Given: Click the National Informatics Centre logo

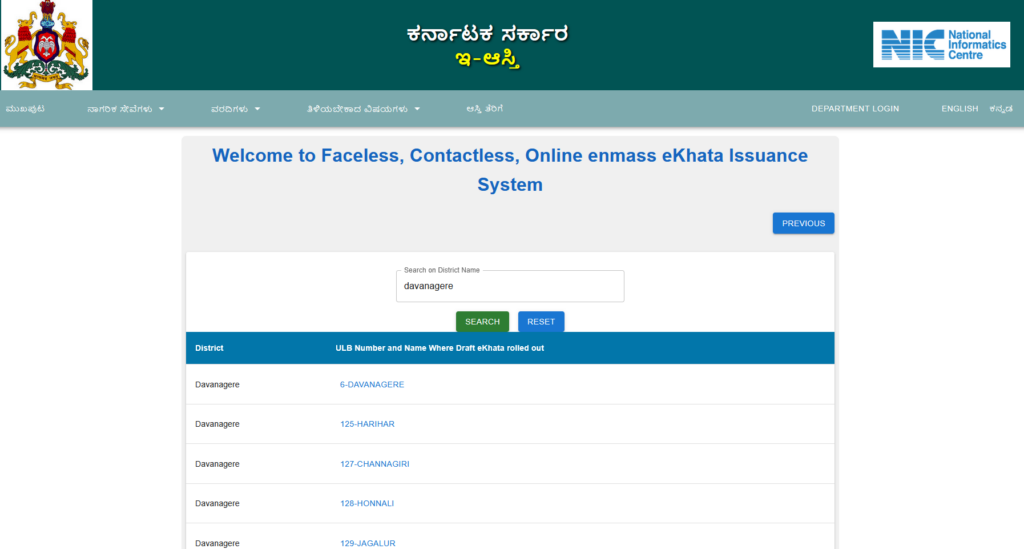Looking at the screenshot, I should tap(941, 45).
